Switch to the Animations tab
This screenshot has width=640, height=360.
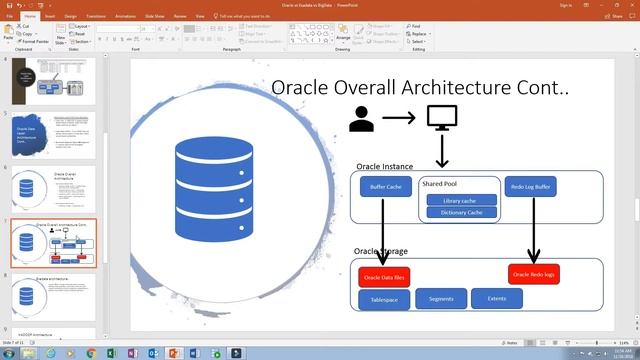coord(125,16)
